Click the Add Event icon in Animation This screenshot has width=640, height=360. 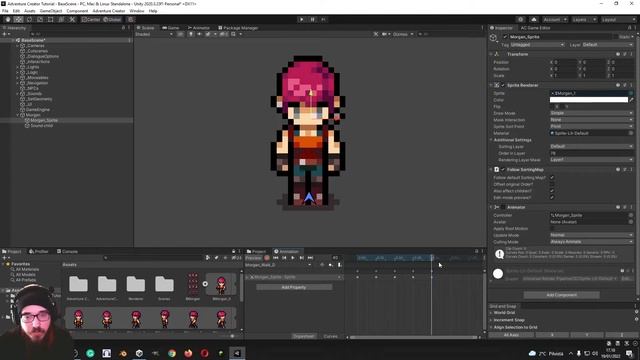point(339,265)
